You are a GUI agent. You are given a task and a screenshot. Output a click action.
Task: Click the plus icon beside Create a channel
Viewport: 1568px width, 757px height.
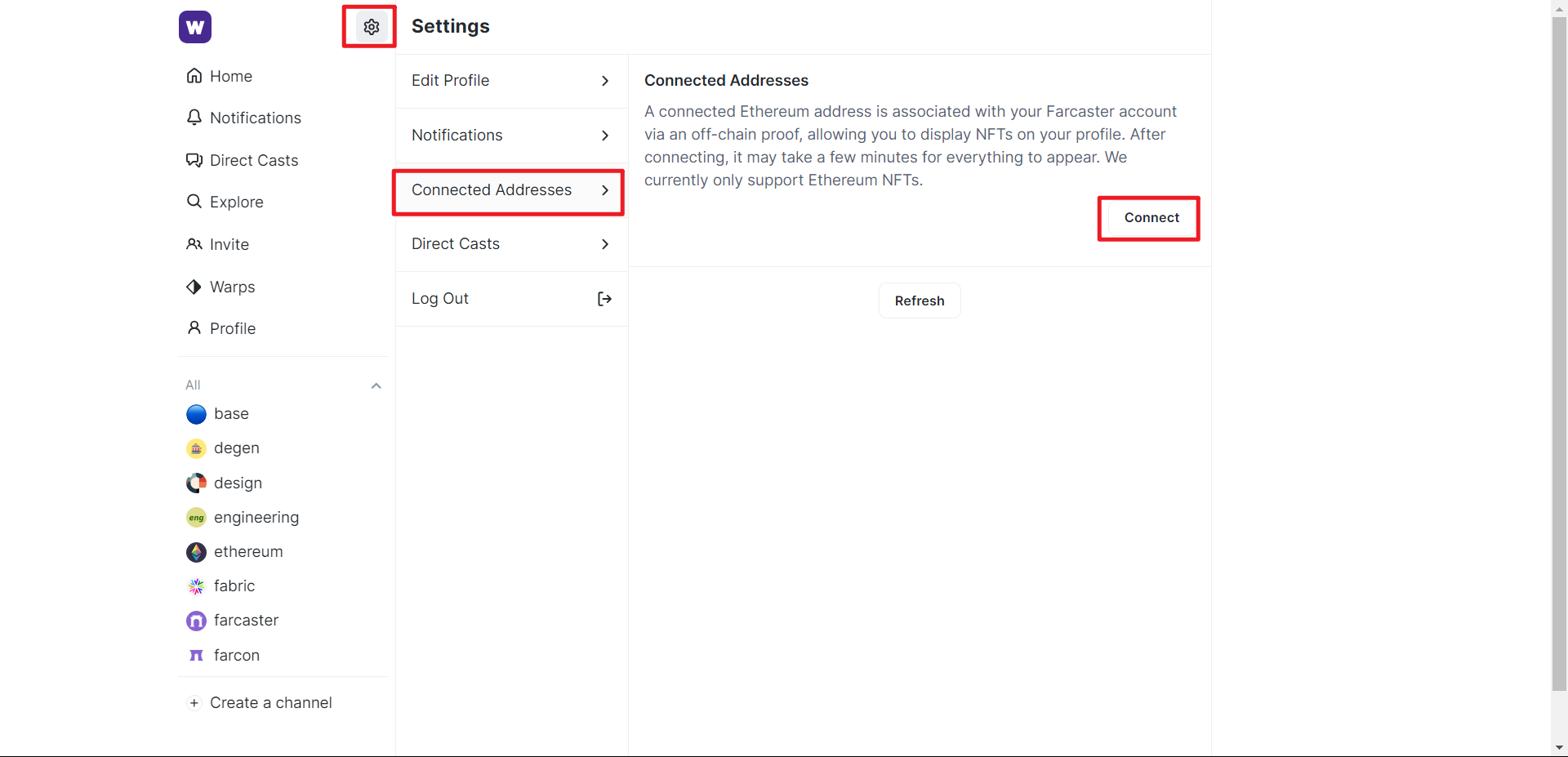[x=194, y=703]
